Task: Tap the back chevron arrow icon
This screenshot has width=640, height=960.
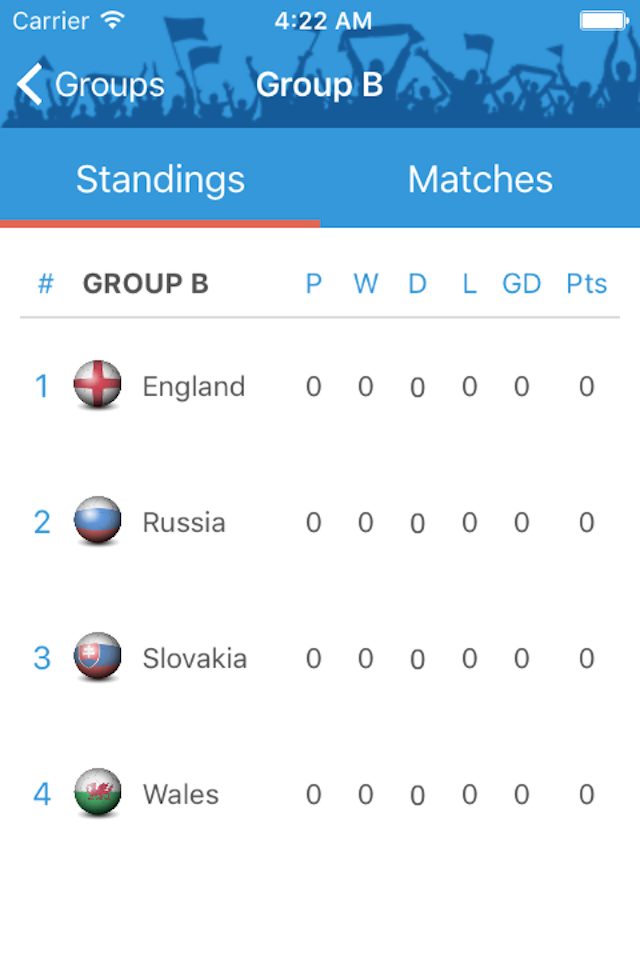Action: pyautogui.click(x=29, y=84)
